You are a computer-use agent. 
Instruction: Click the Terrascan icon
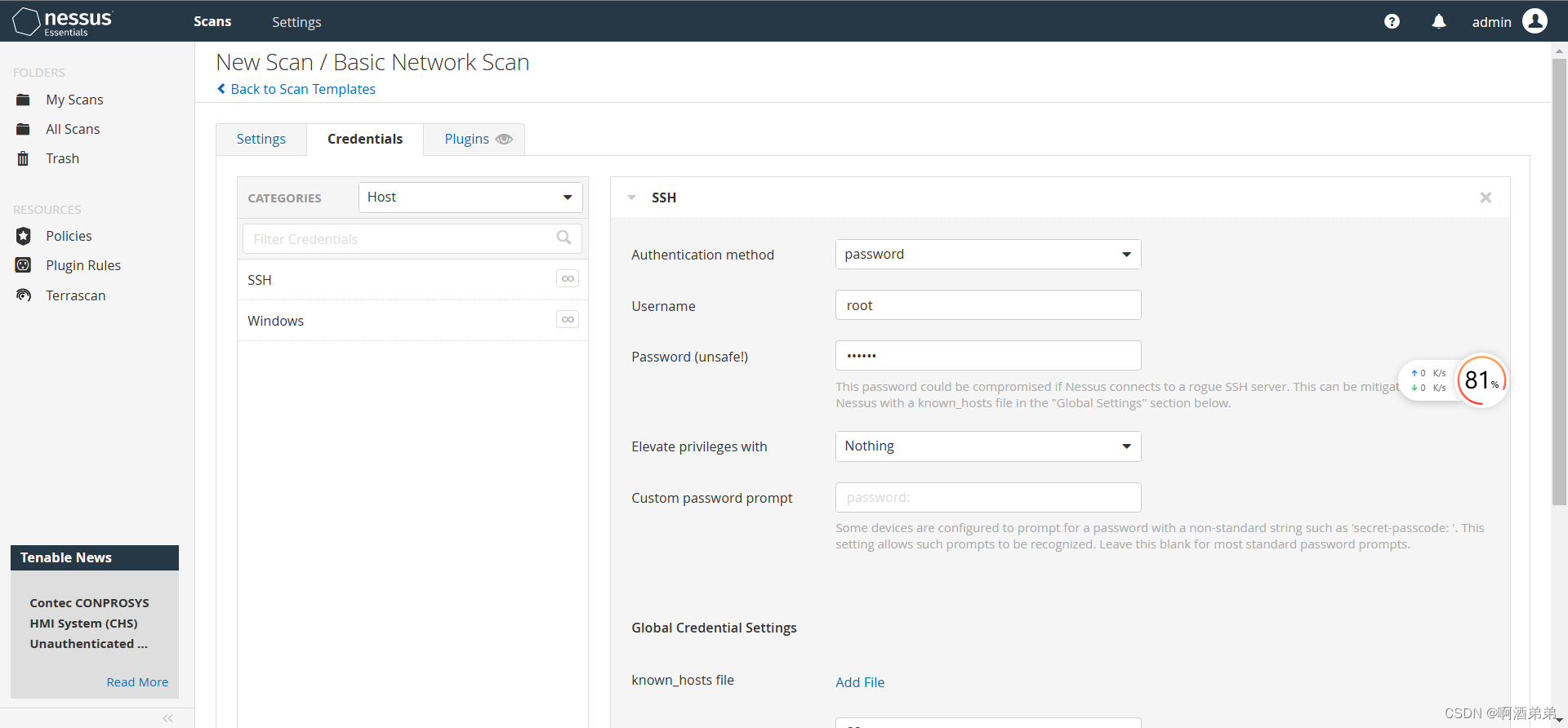[x=23, y=295]
